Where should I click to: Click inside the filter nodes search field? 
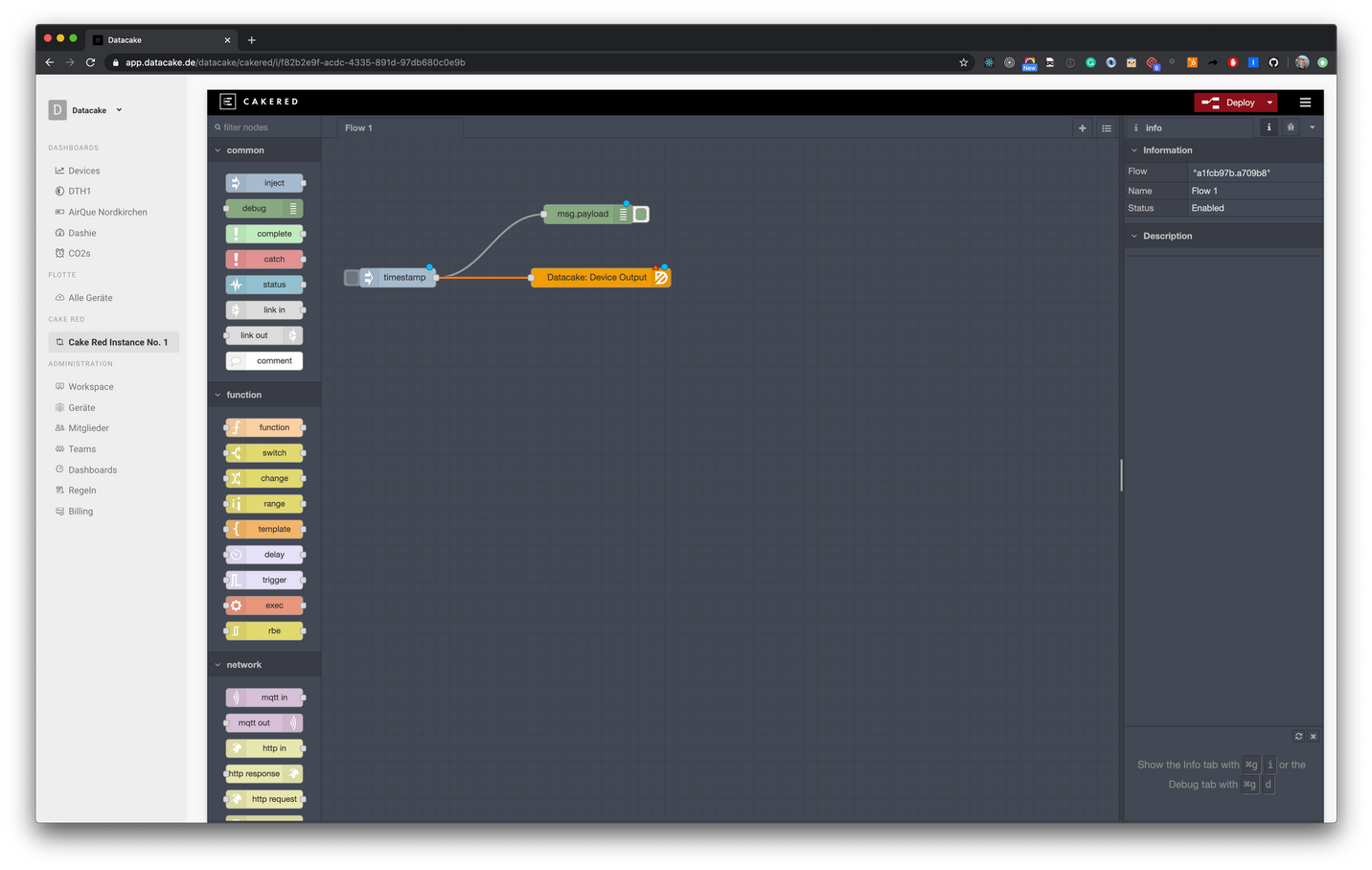[x=263, y=126]
